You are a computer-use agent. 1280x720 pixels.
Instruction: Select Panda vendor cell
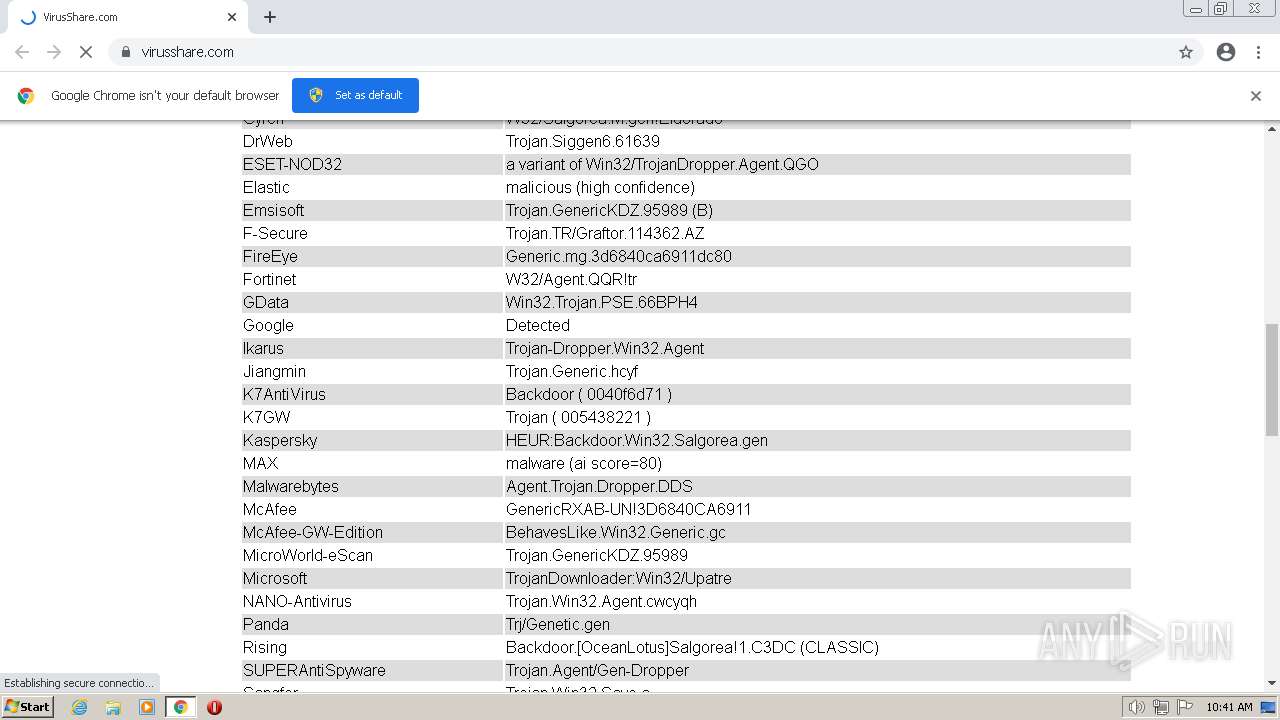371,624
